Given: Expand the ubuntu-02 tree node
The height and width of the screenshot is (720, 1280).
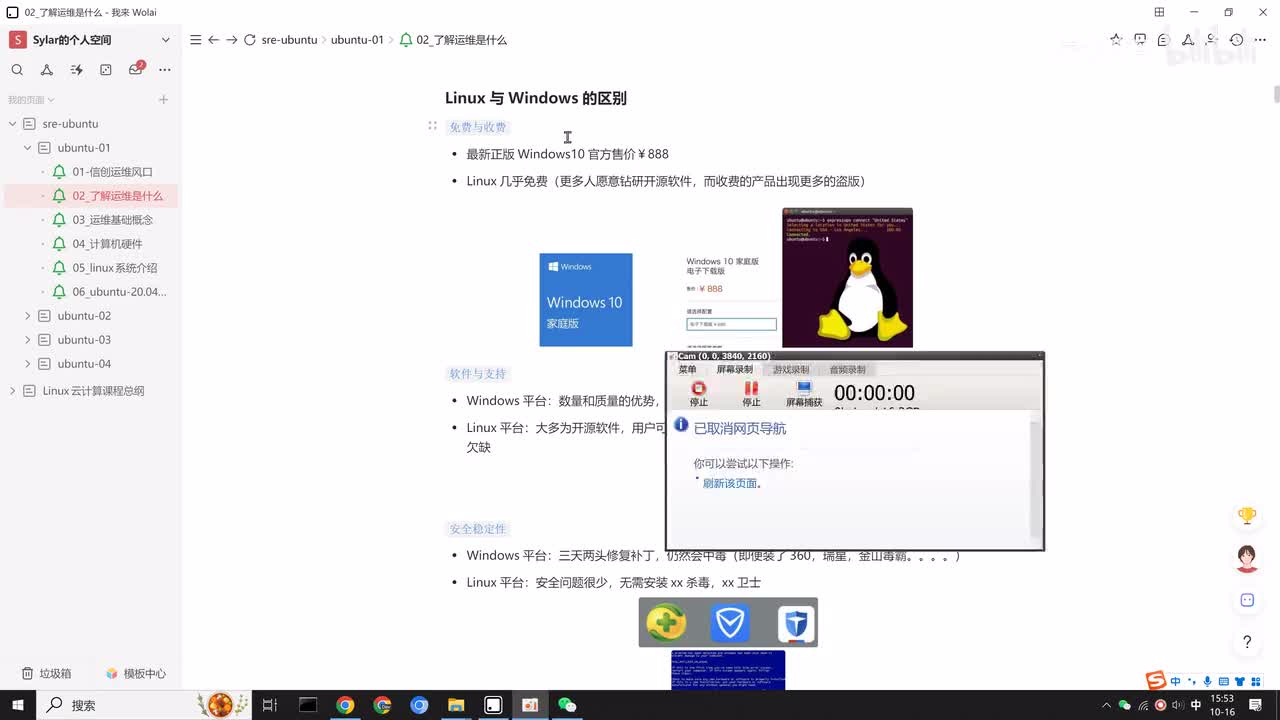Looking at the screenshot, I should (27, 316).
